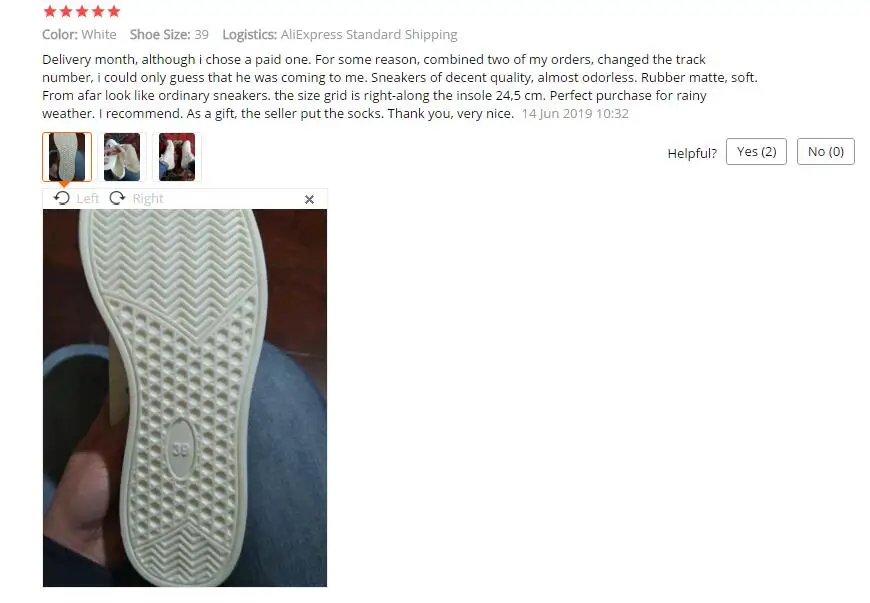This screenshot has width=870, height=603.
Task: Click the rotate right arrow icon
Action: 117,198
